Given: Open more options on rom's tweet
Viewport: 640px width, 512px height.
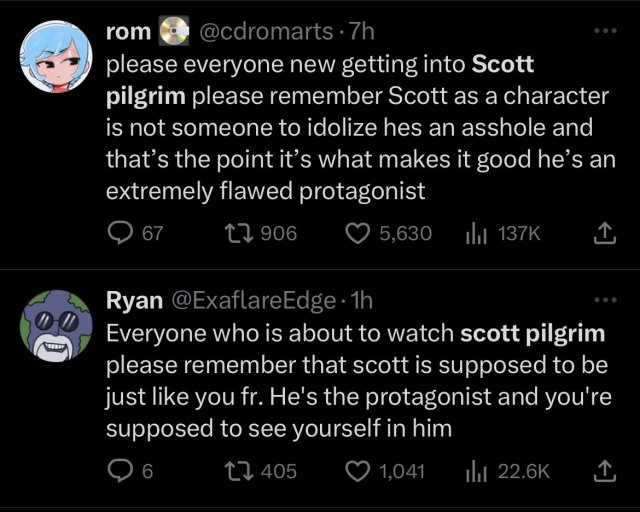Looking at the screenshot, I should tap(605, 33).
